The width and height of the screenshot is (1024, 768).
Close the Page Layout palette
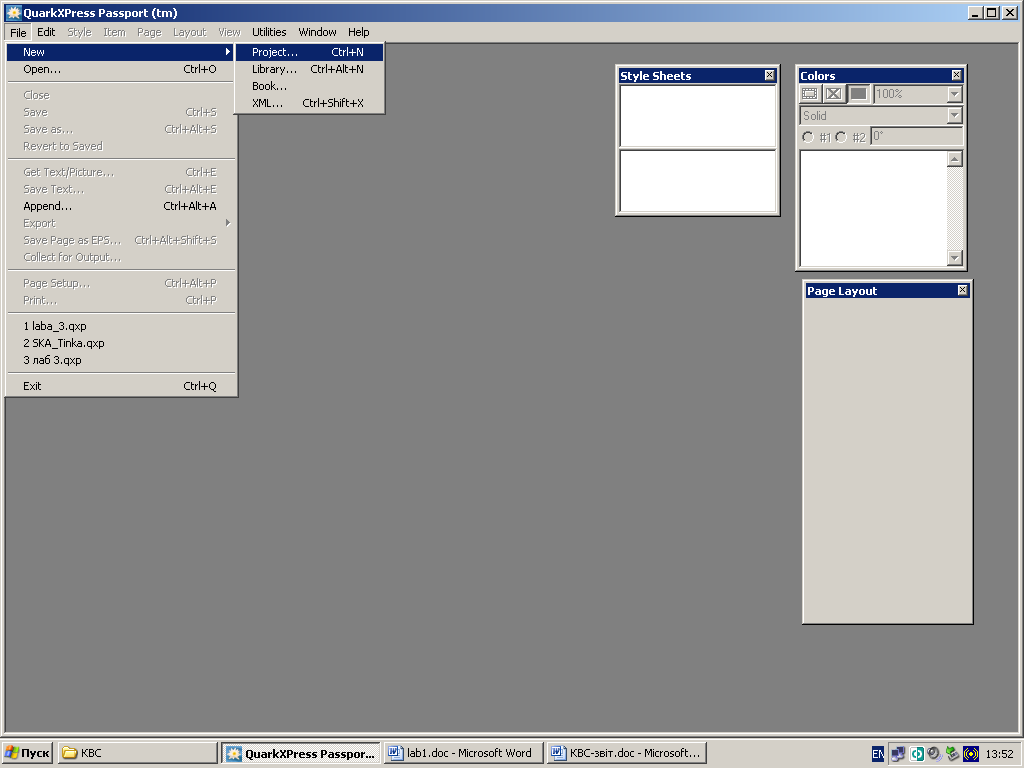(962, 290)
